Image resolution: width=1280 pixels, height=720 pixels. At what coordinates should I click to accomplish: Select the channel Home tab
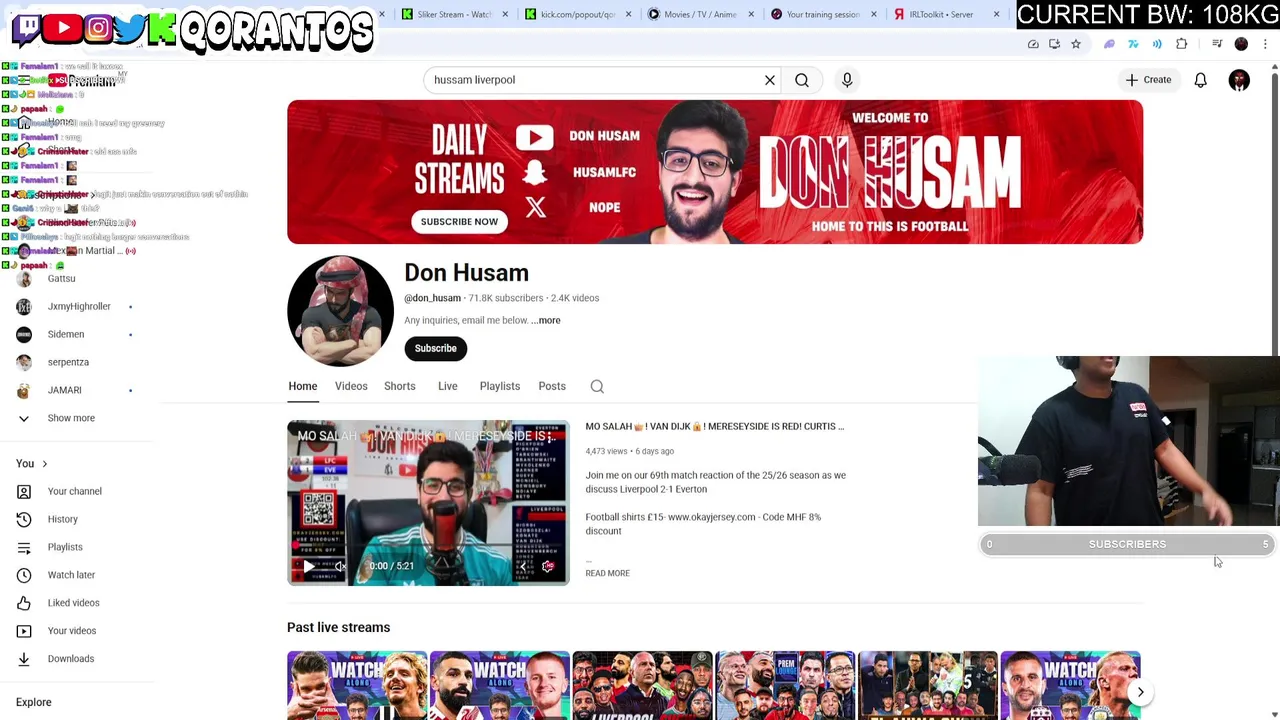(x=303, y=386)
